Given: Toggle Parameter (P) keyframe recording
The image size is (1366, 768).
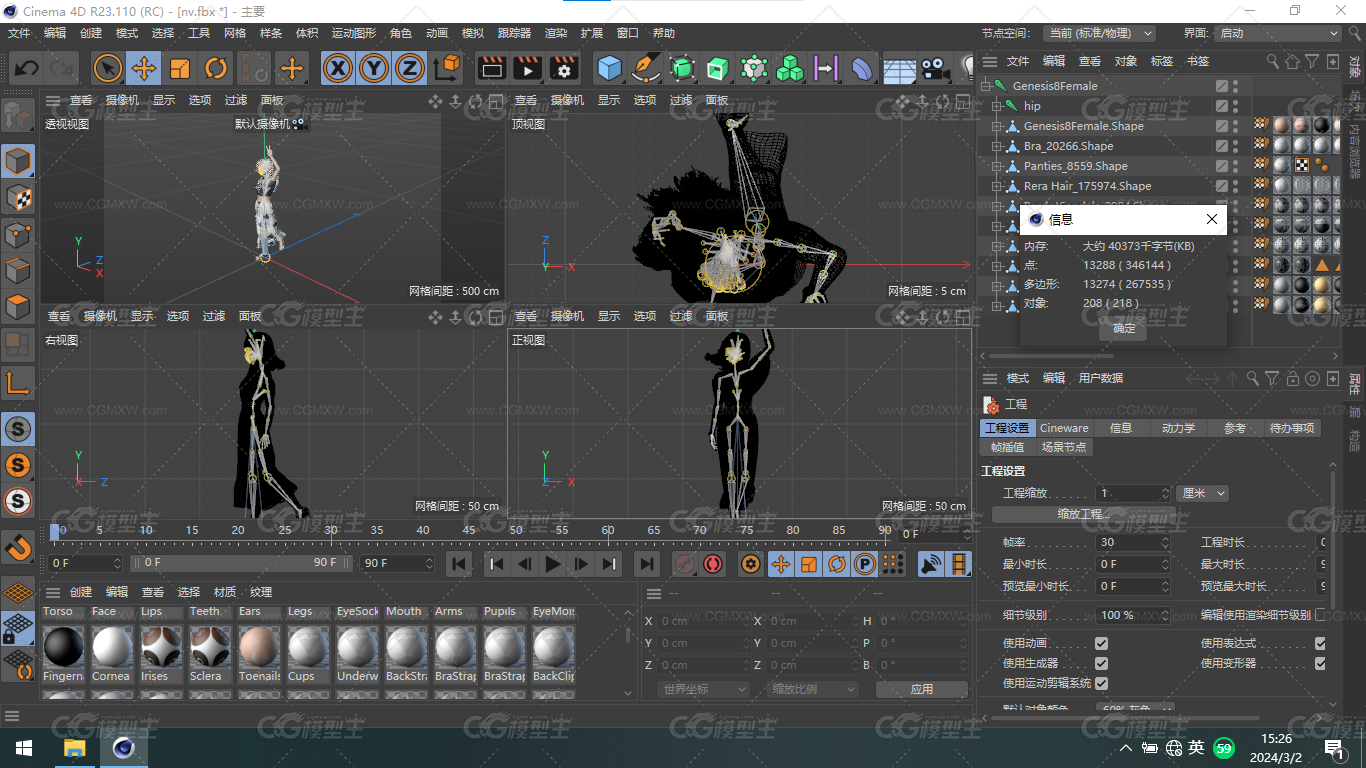Looking at the screenshot, I should [x=865, y=564].
